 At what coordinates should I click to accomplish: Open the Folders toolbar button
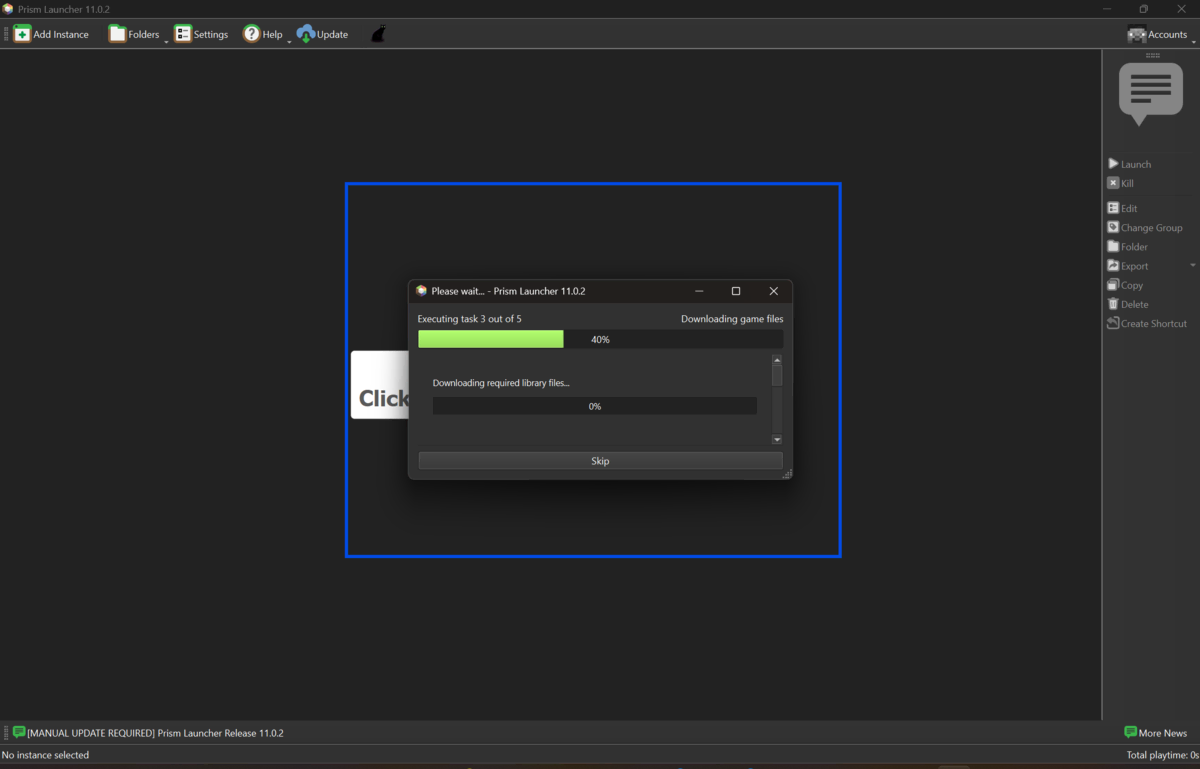pos(134,34)
